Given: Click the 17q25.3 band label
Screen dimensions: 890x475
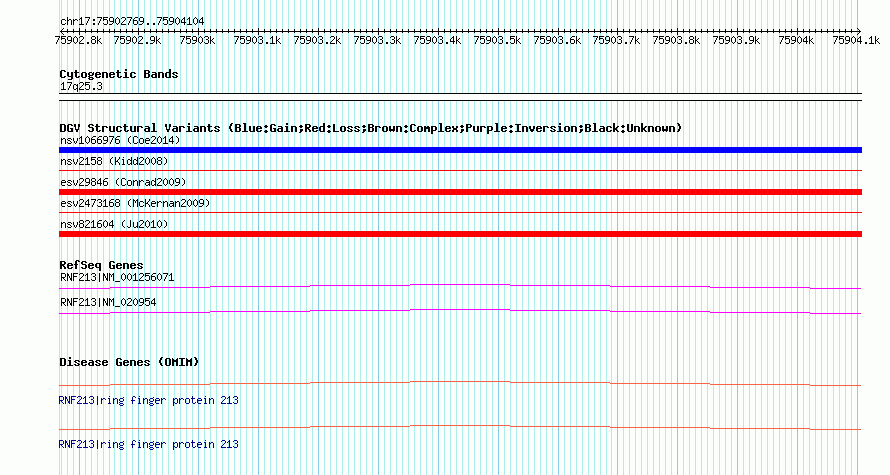Looking at the screenshot, I should [x=81, y=87].
